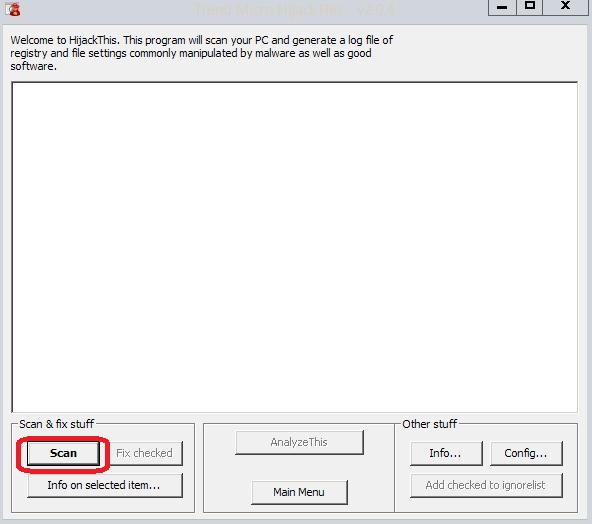Minimize the HijackThis window
592x524 pixels.
(502, 7)
